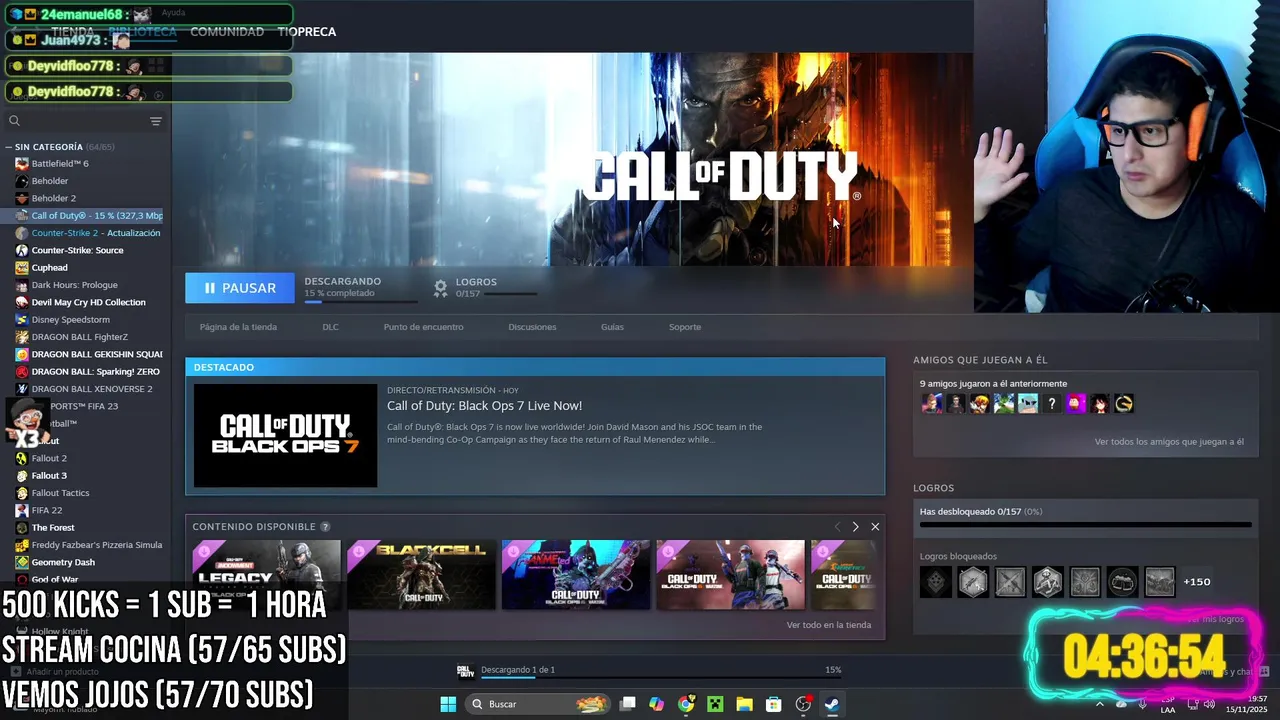The image size is (1280, 720).
Task: Click the Fallout 3 game icon
Action: tap(22, 475)
